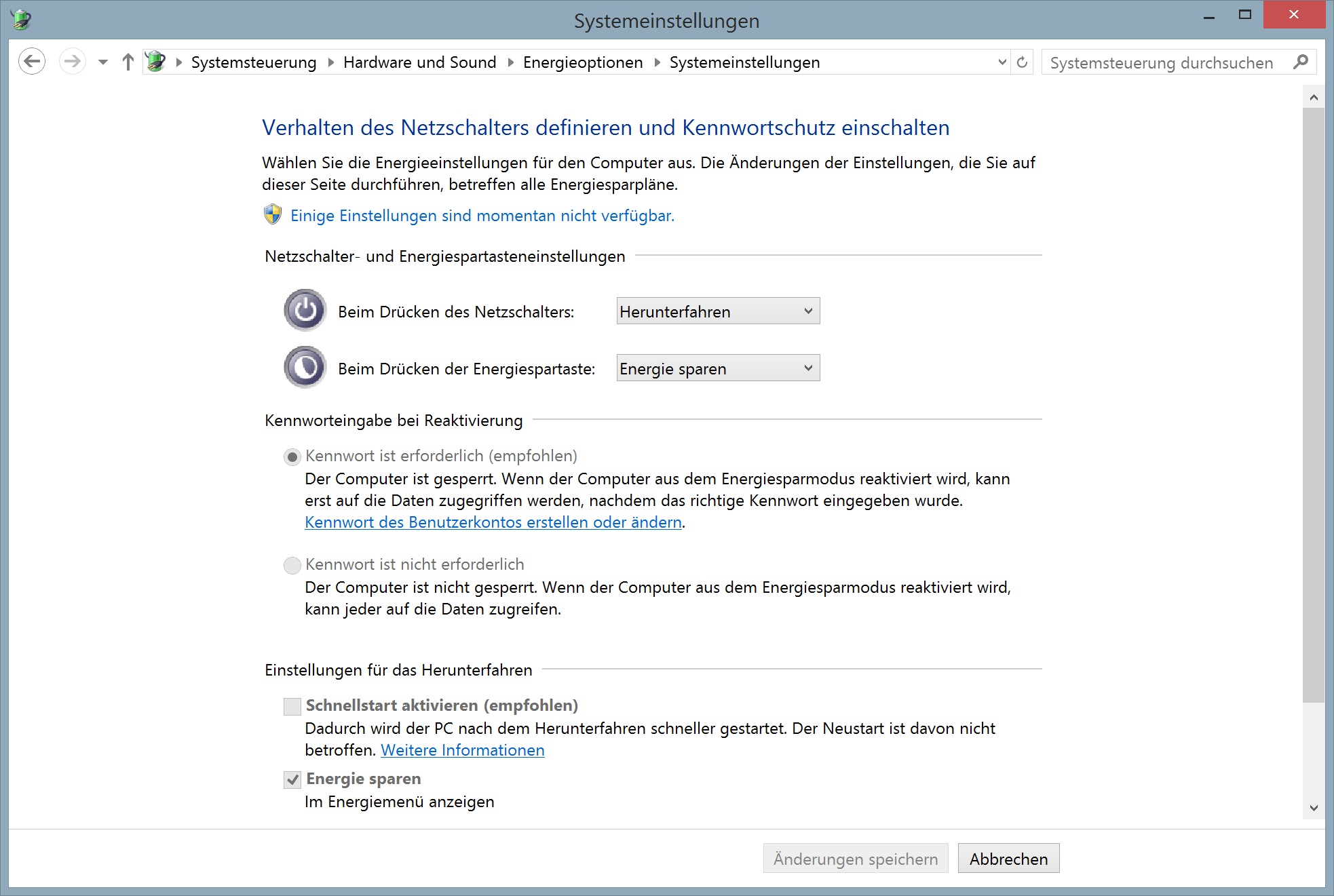Image resolution: width=1334 pixels, height=896 pixels.
Task: Expand recent locations dropdown arrow
Action: tap(103, 62)
